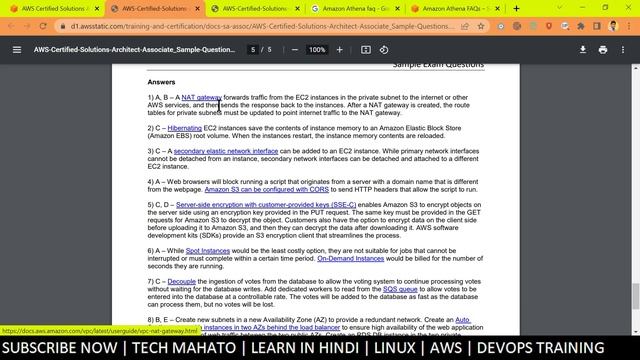
Task: Click the address bar URL
Action: (x=261, y=26)
